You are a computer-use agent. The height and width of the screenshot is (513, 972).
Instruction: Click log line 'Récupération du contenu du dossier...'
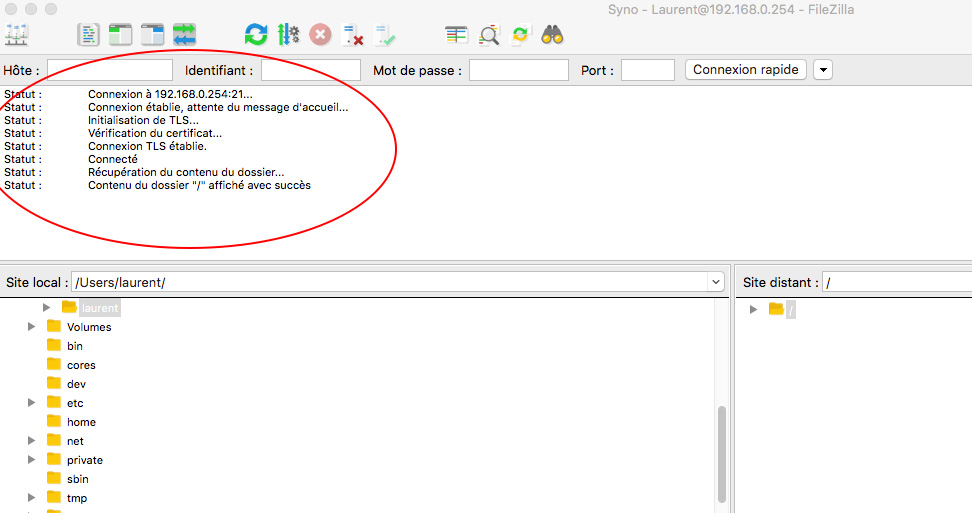pos(186,172)
